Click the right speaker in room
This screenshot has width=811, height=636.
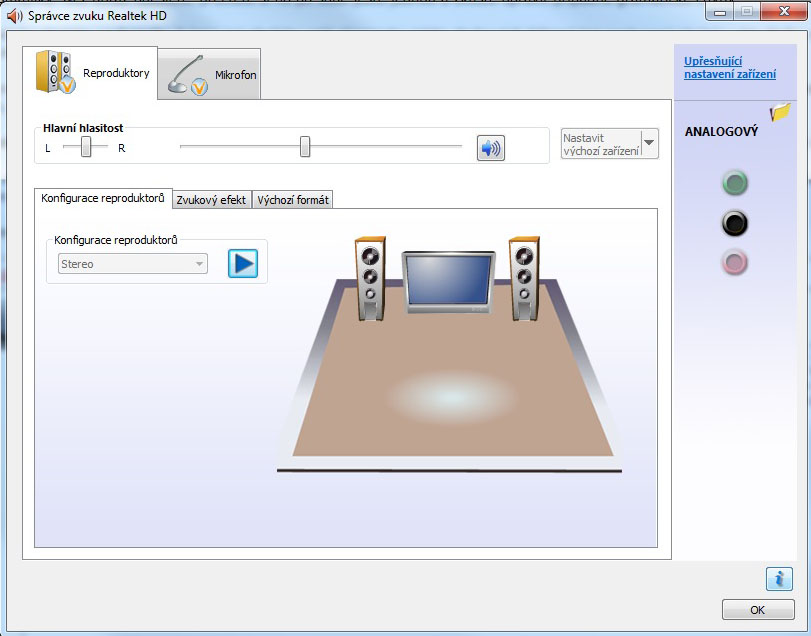point(524,279)
